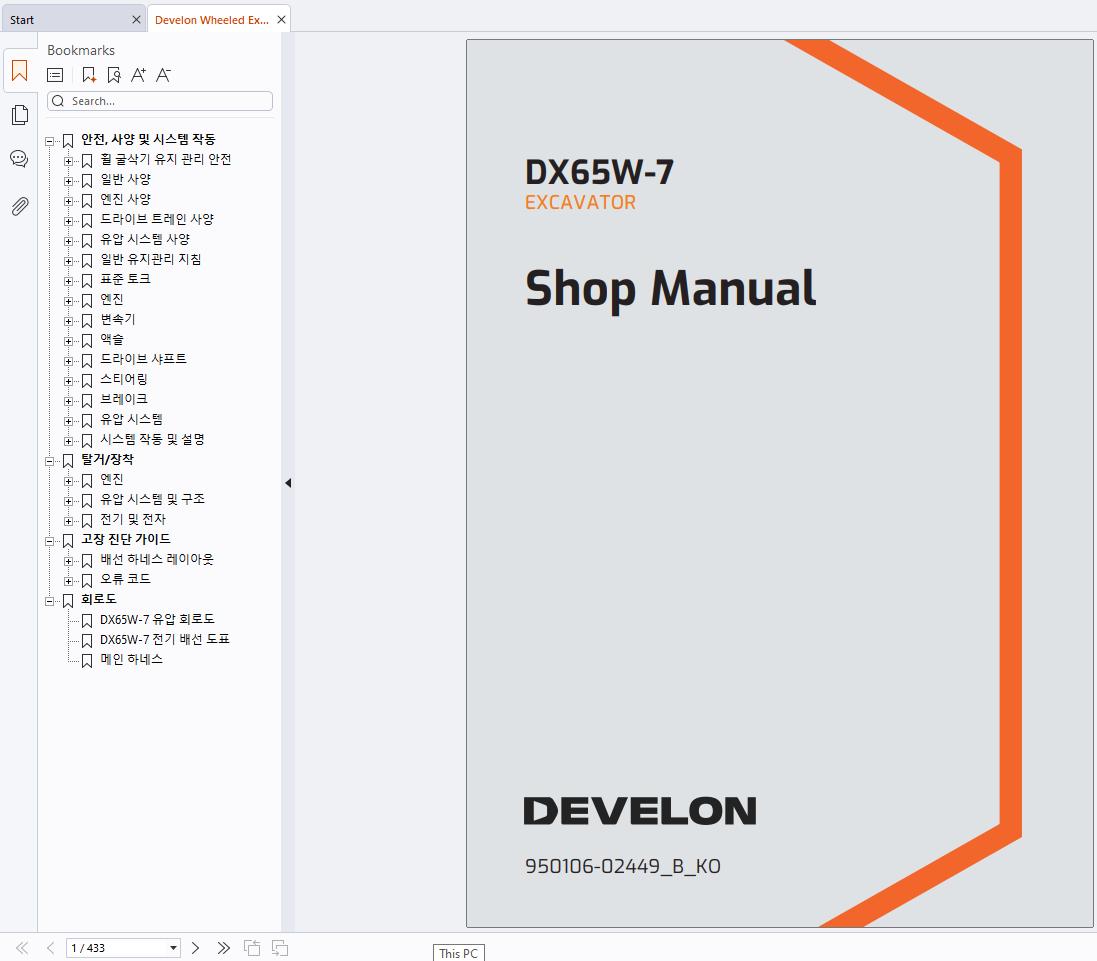Click the bookmark icon beside 메인 하네스
Screen dimensions: 1097x961
pos(87,661)
